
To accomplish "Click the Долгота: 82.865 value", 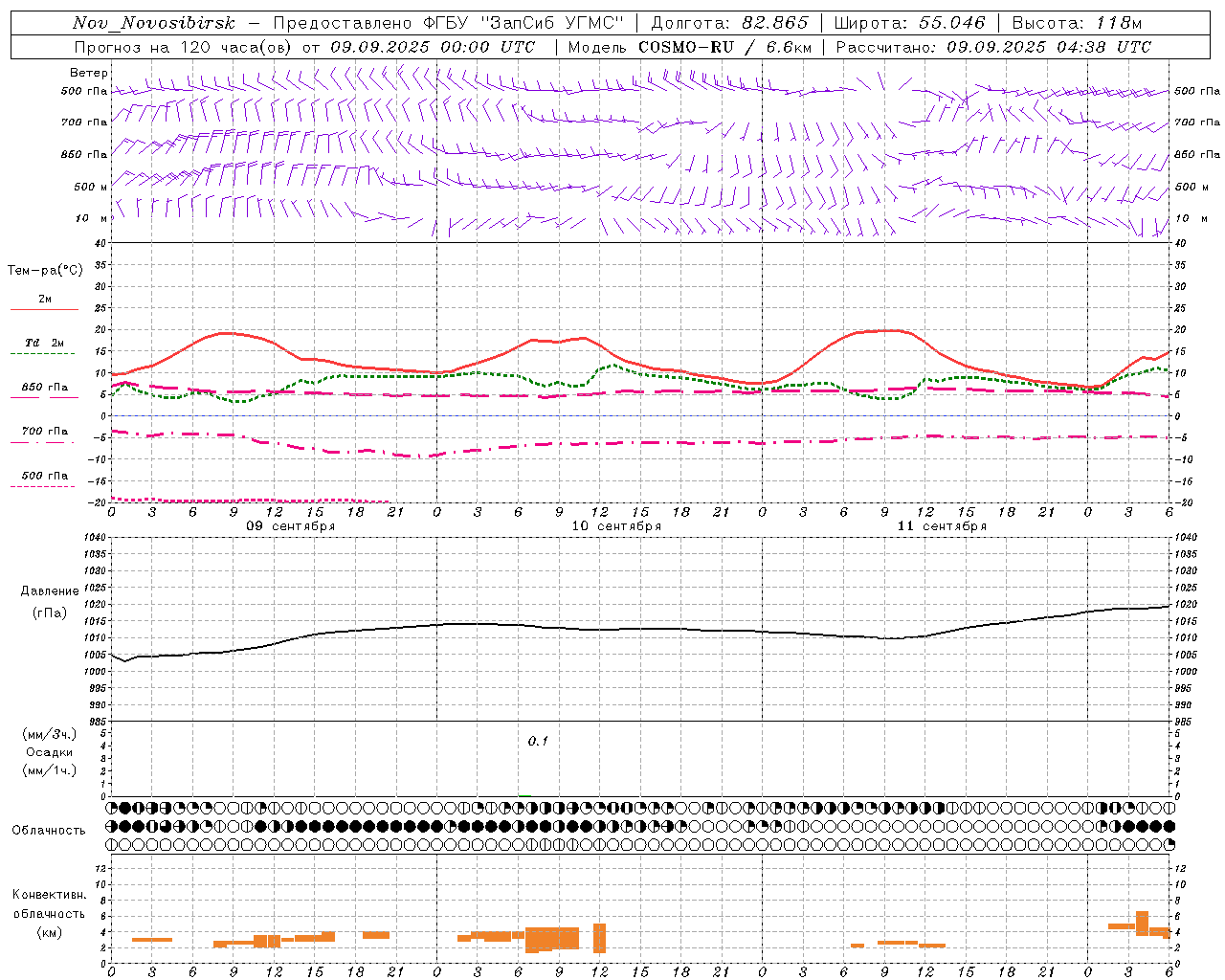I will (729, 23).
